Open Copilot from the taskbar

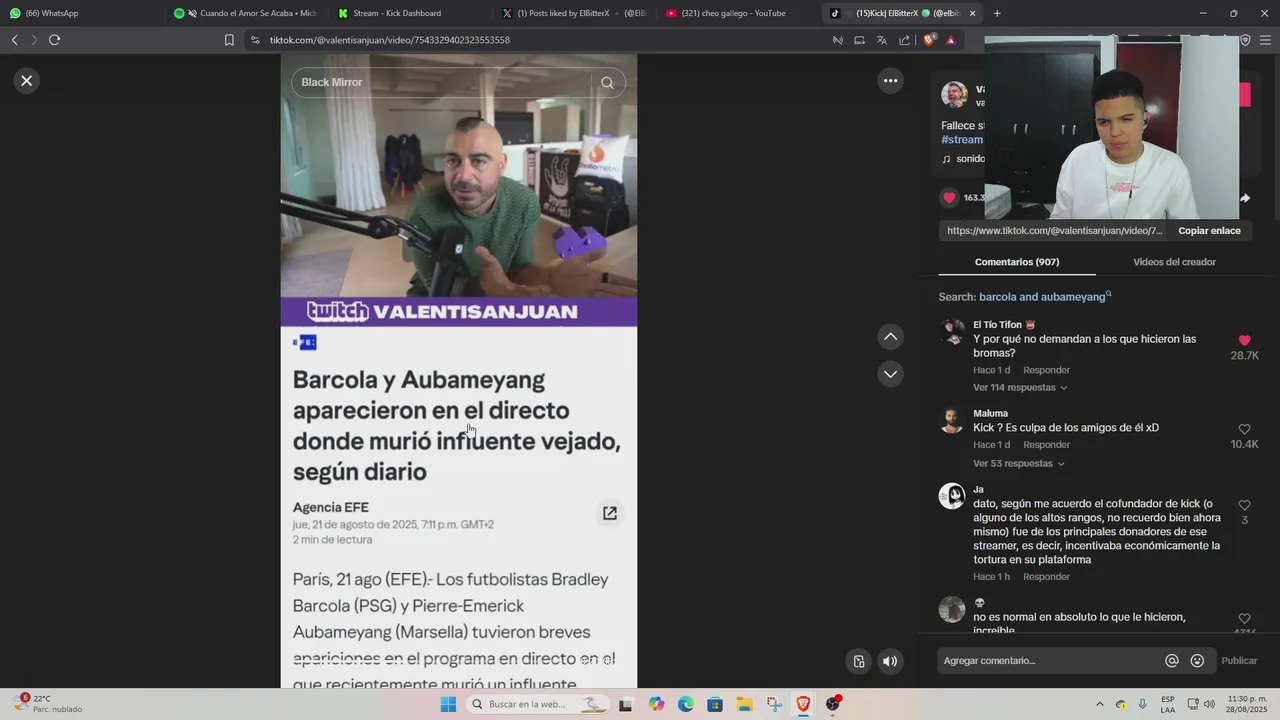point(656,704)
